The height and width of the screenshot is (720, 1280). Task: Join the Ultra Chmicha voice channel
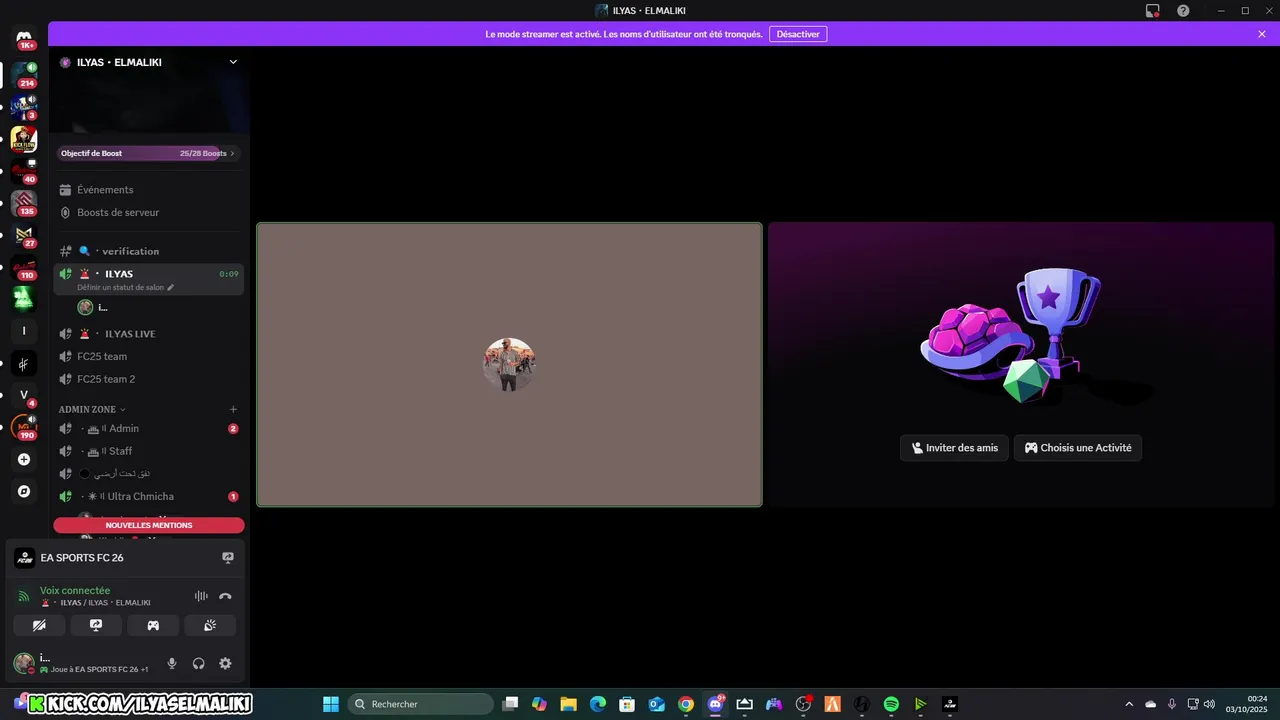tap(148, 496)
